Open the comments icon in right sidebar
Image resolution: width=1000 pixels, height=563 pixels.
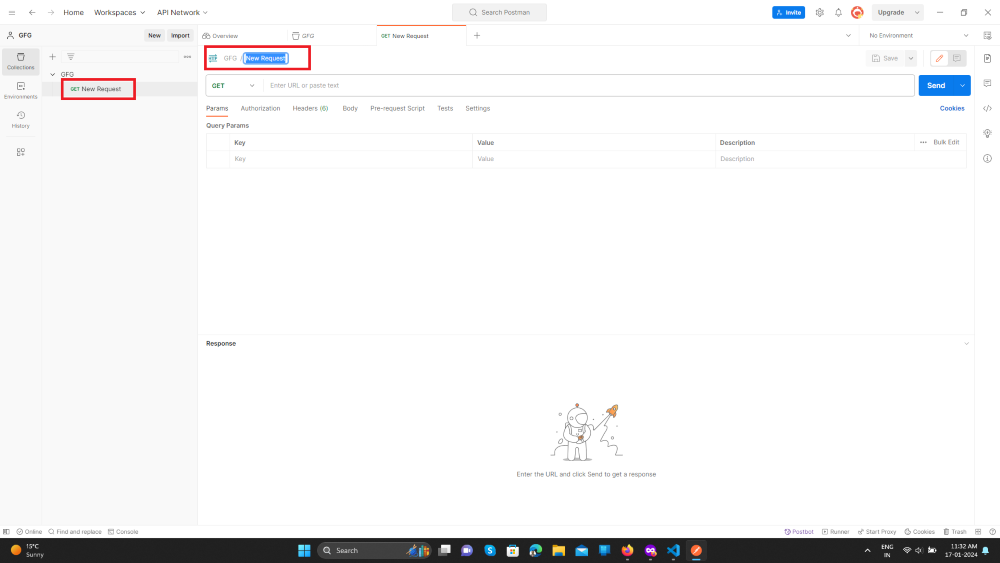pos(987,84)
